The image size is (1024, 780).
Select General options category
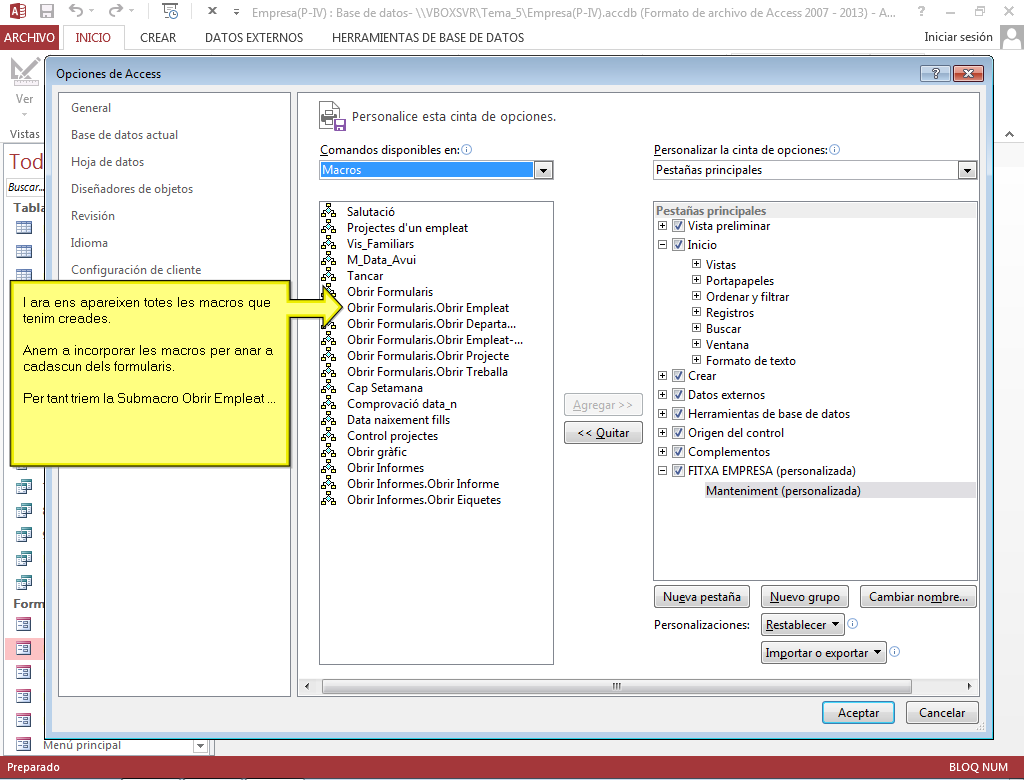tap(91, 108)
